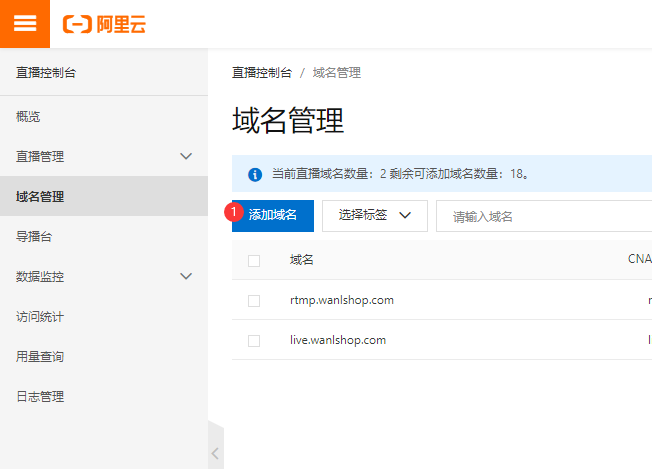The image size is (652, 469).
Task: Open the orange hamburger menu
Action: (25, 24)
